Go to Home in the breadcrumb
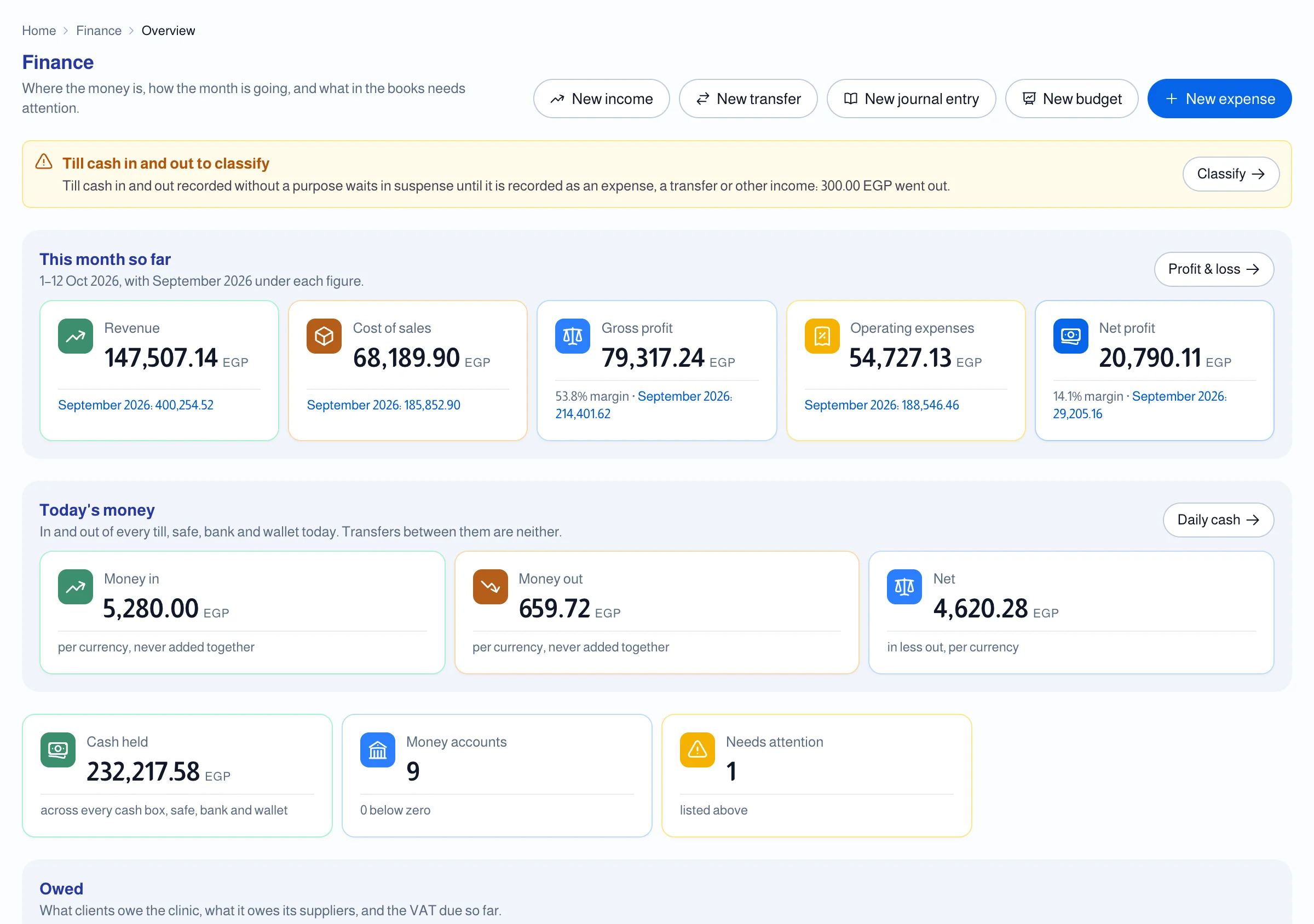This screenshot has width=1314, height=924. click(x=39, y=31)
